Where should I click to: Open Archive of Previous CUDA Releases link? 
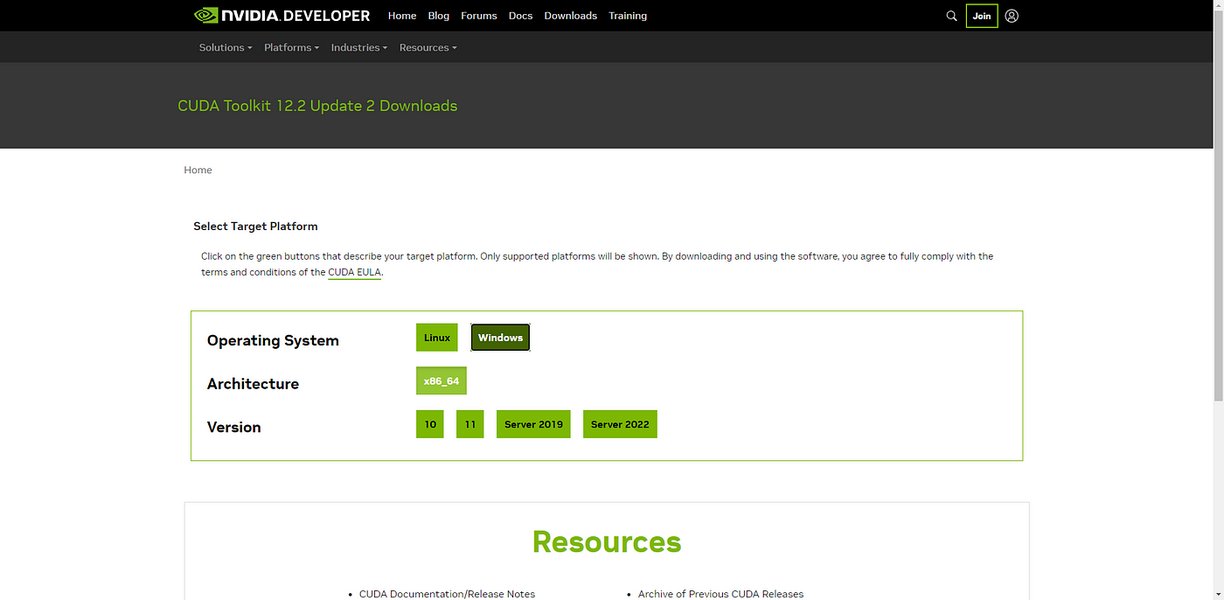(721, 594)
